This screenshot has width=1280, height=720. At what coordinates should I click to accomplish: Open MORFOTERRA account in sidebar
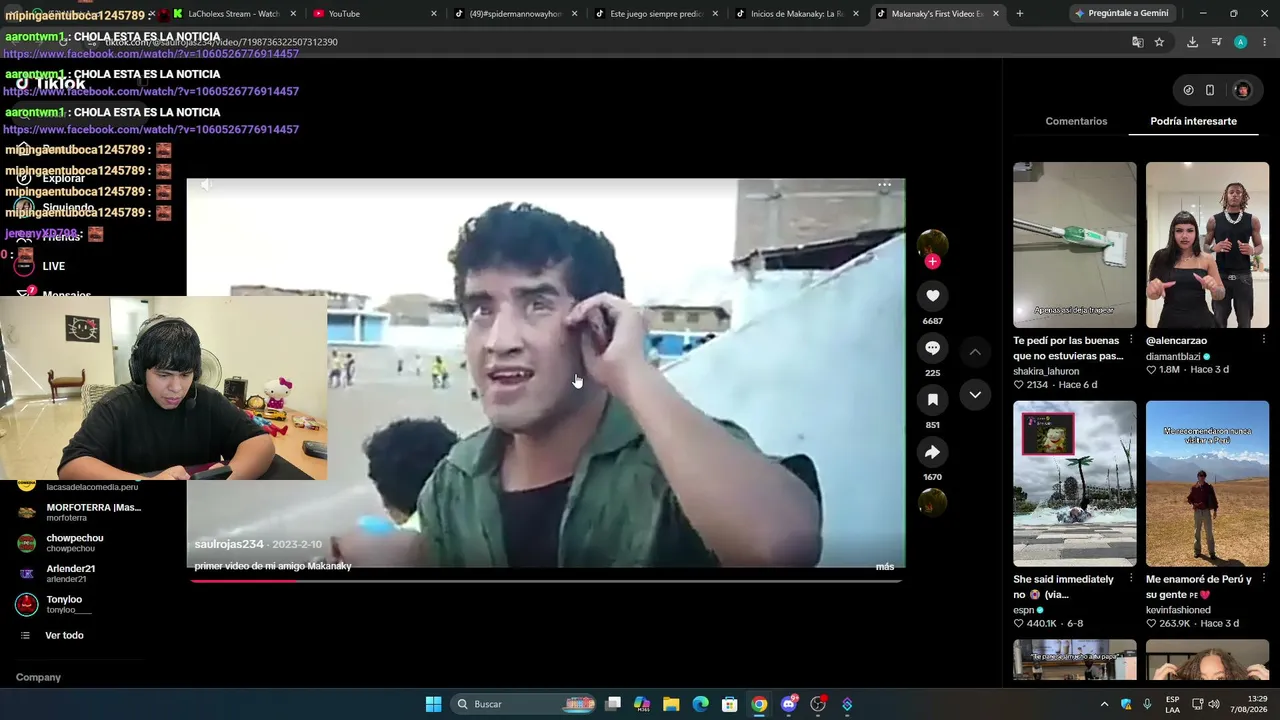click(x=80, y=512)
